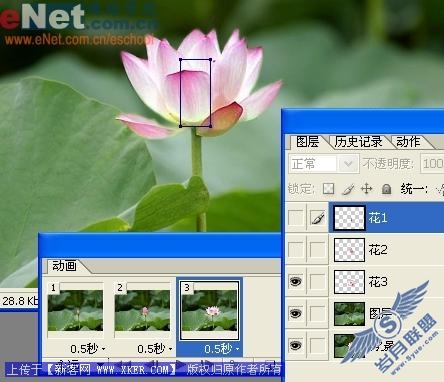Screen dimensions: 444x382
Task: Select the 背景 layer thumbnail
Action: point(349,345)
